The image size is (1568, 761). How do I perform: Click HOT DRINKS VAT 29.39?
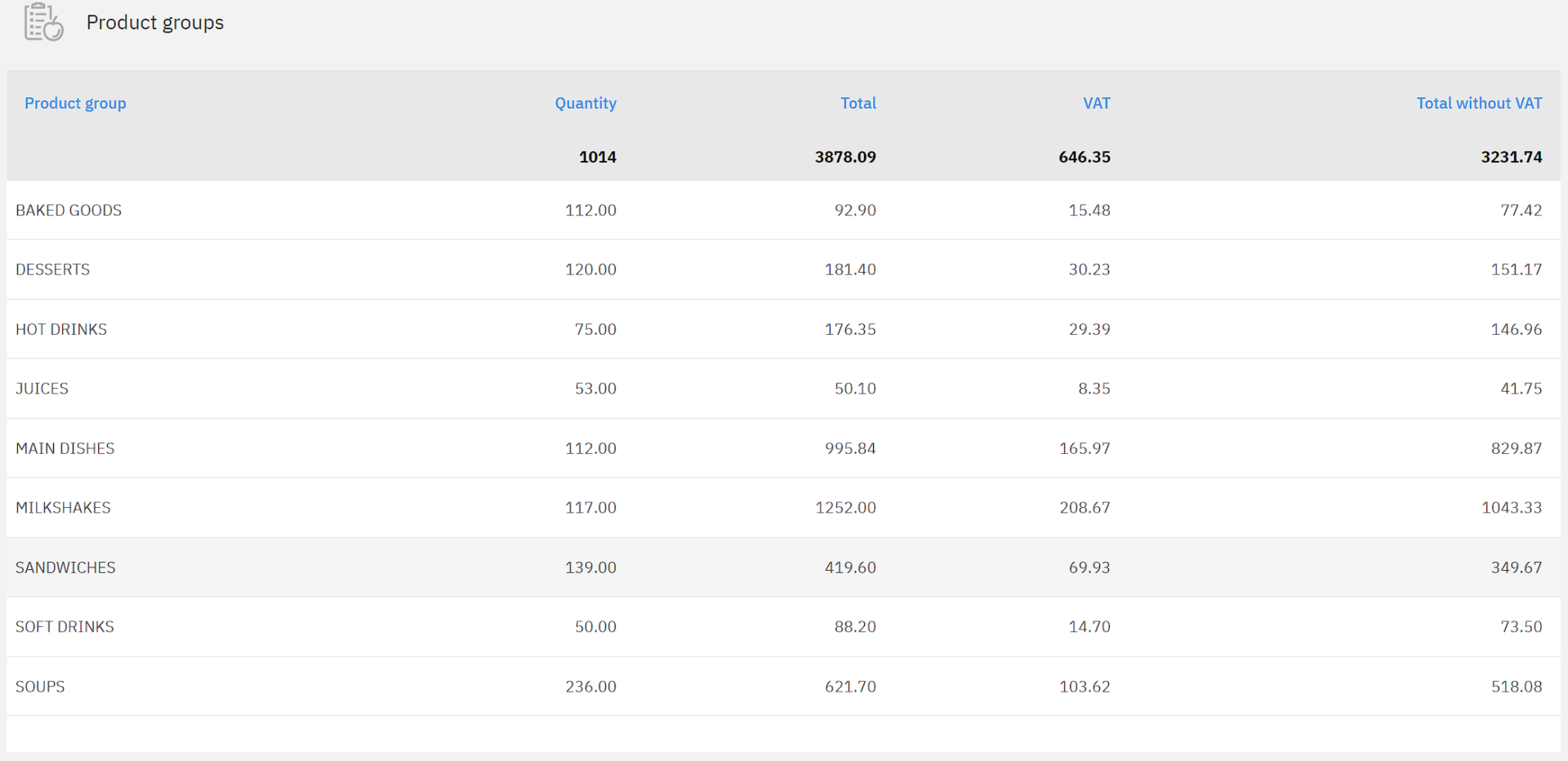point(1089,329)
